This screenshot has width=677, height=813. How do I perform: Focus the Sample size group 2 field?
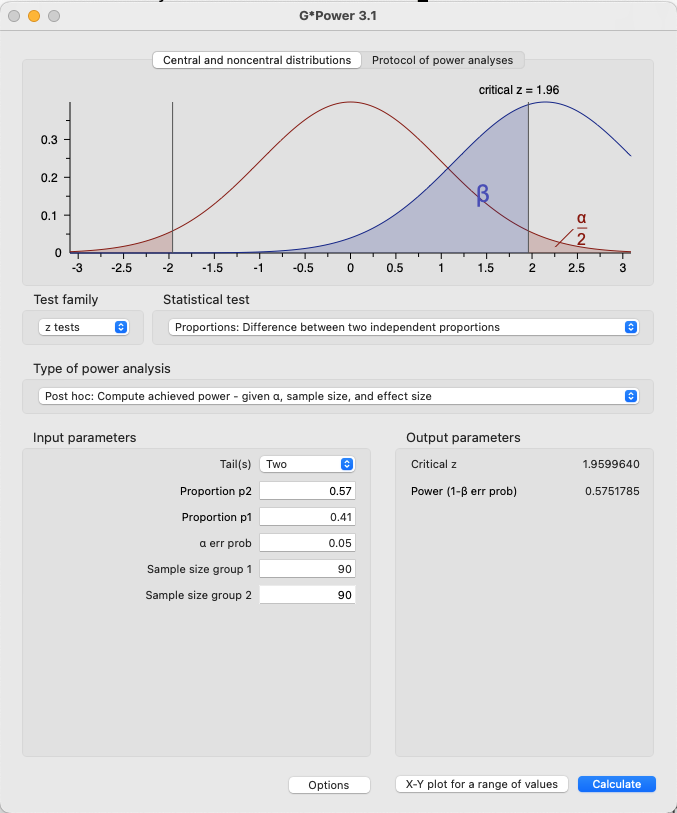click(x=309, y=595)
